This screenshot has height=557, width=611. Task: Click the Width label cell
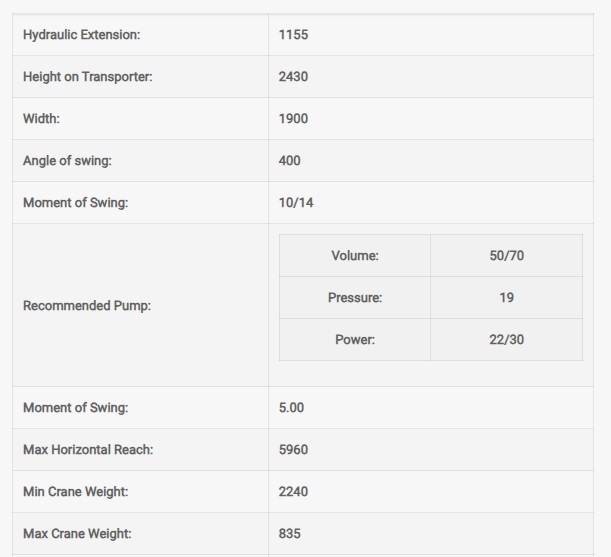click(x=42, y=119)
